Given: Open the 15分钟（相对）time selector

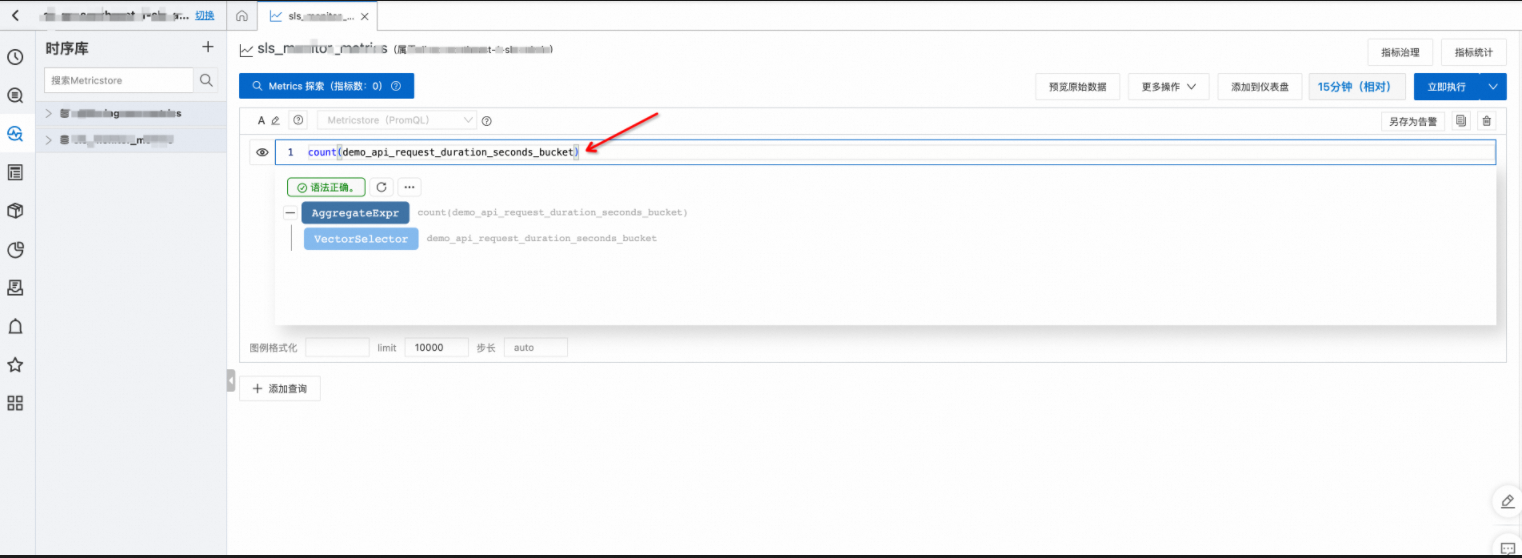Looking at the screenshot, I should [x=1357, y=87].
